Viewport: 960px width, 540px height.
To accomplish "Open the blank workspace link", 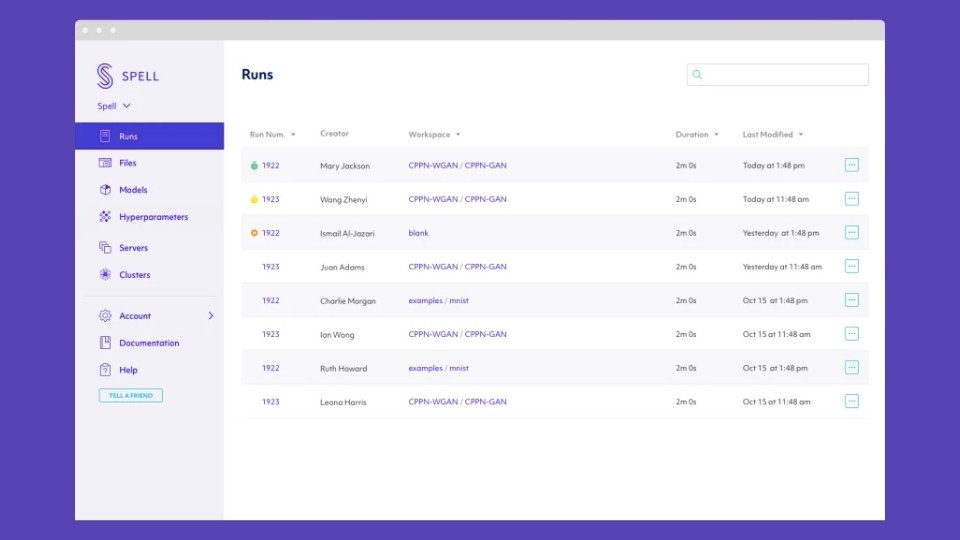I will [418, 233].
